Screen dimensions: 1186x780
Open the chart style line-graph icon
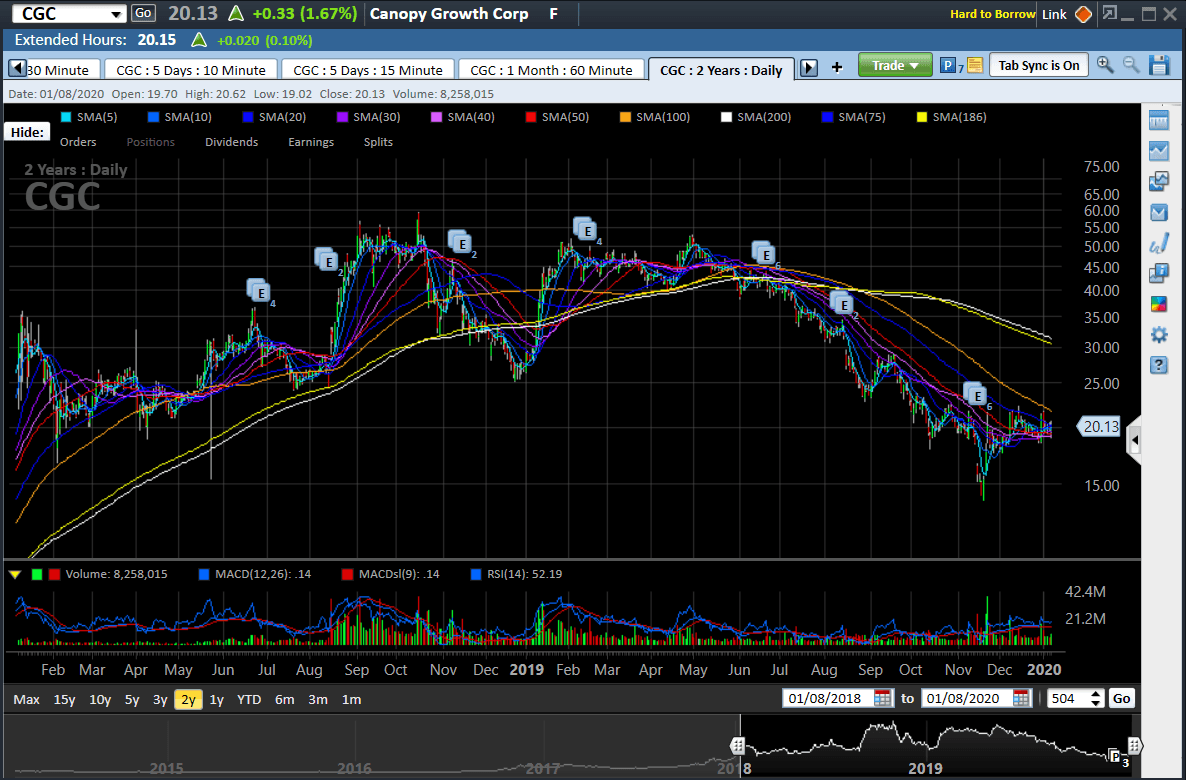1158,151
